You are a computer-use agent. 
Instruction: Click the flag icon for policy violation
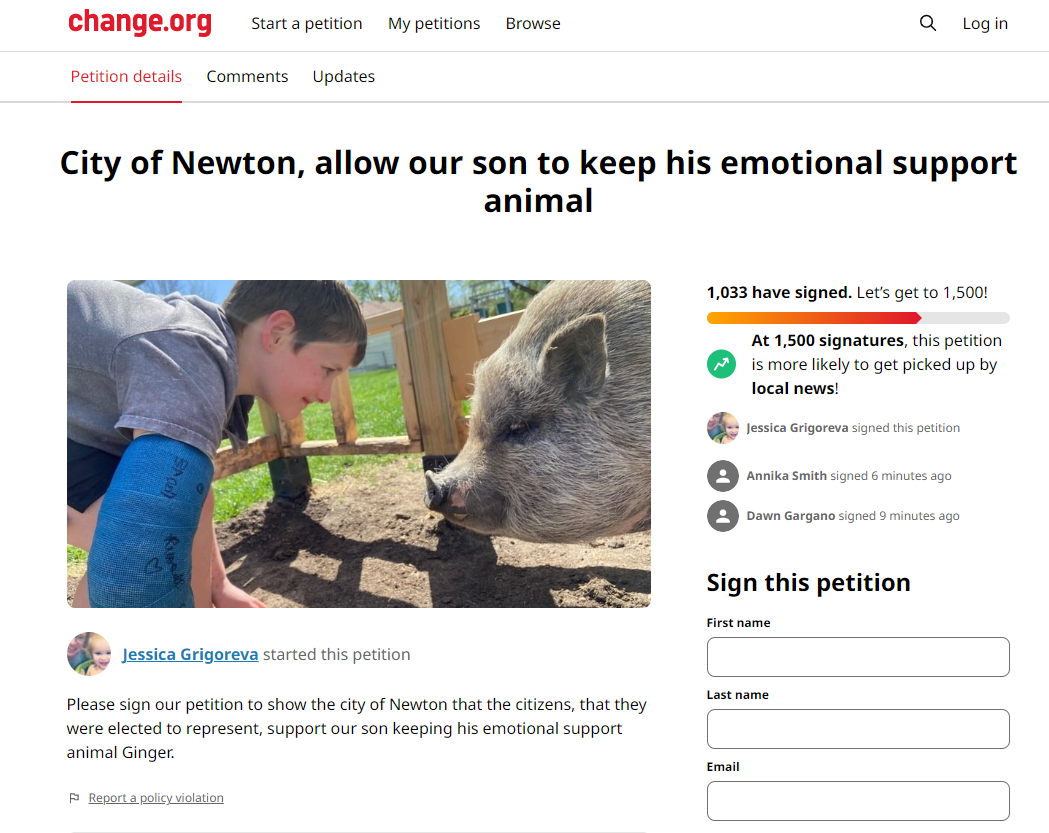[x=74, y=798]
